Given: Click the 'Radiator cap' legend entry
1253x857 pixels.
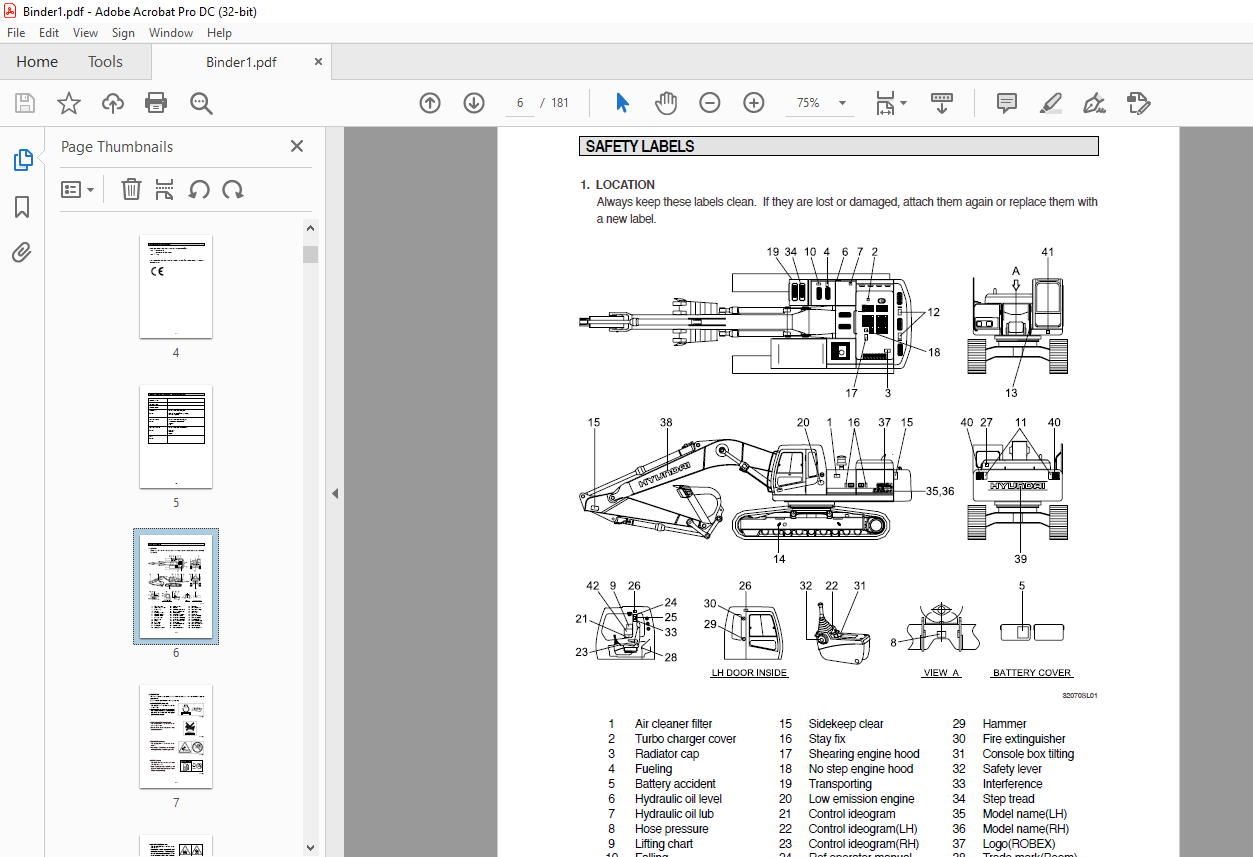Looking at the screenshot, I should click(667, 754).
